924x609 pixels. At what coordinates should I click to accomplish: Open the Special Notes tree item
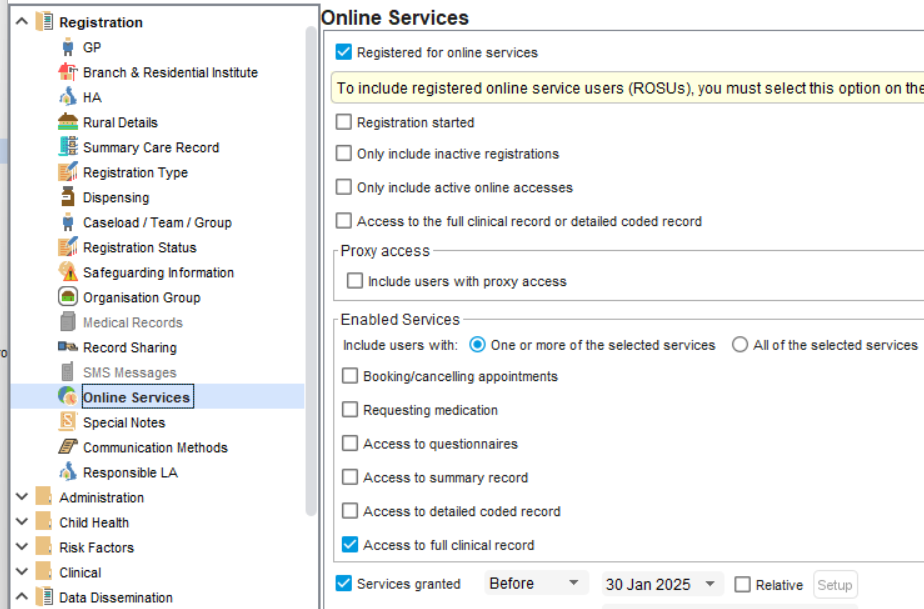[124, 422]
